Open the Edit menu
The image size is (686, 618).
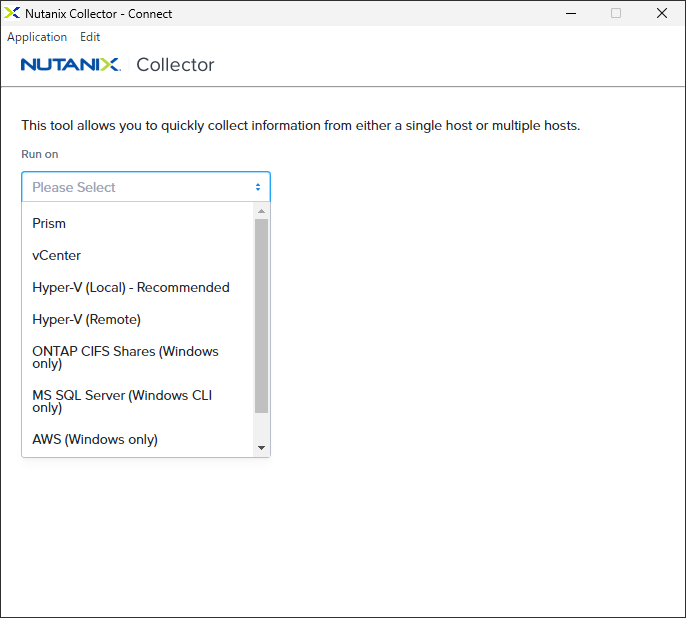pyautogui.click(x=90, y=37)
